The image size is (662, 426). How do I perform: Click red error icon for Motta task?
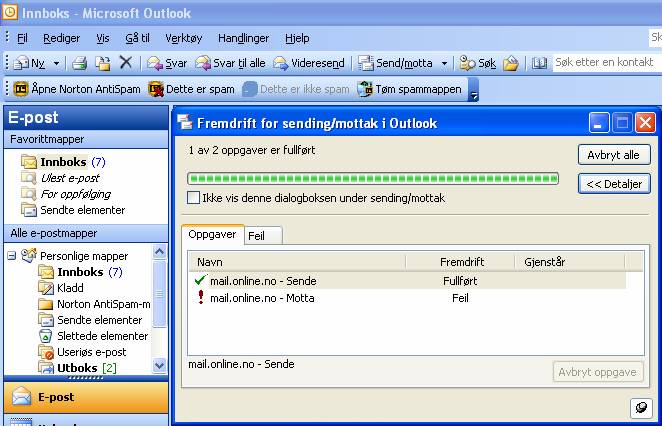coord(201,297)
